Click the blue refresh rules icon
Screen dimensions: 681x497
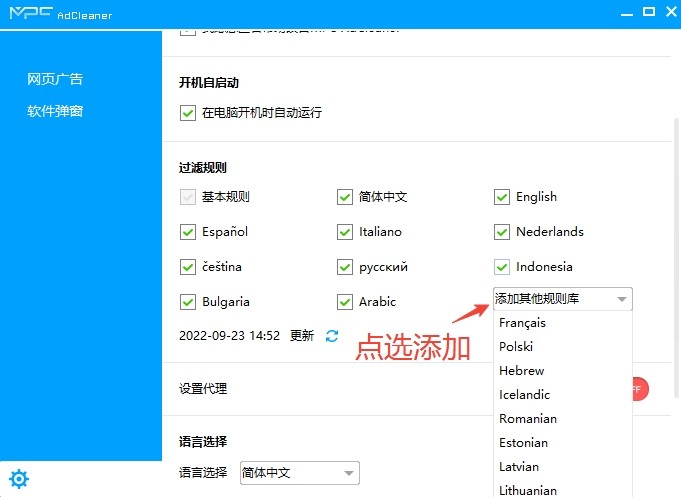click(332, 336)
